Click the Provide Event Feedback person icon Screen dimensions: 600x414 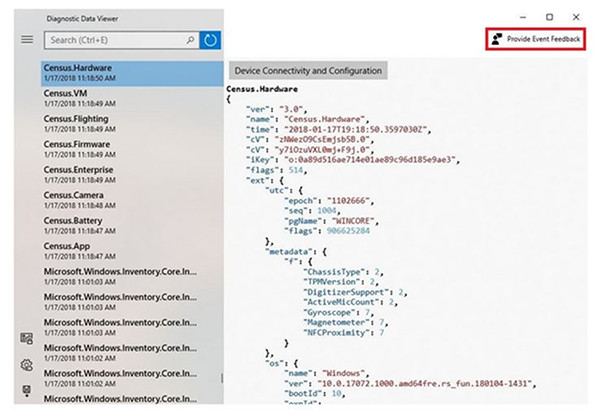click(497, 39)
